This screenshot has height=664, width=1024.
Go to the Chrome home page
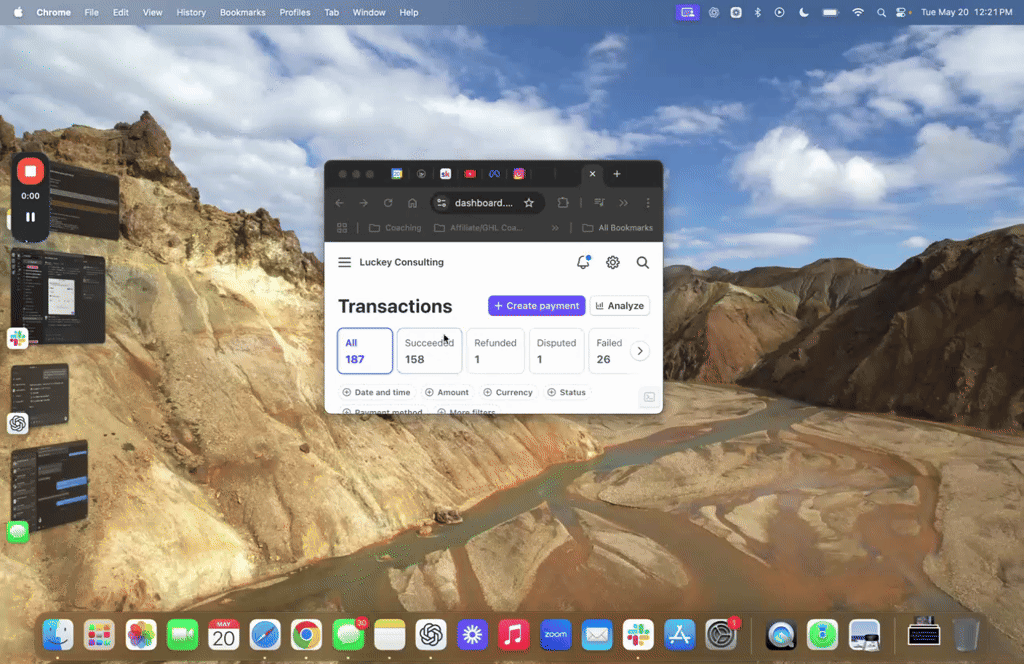[412, 203]
